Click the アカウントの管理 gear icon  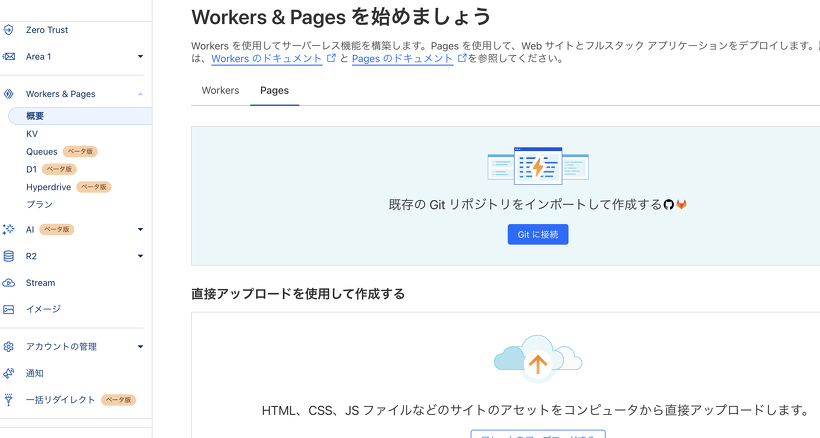click(8, 347)
